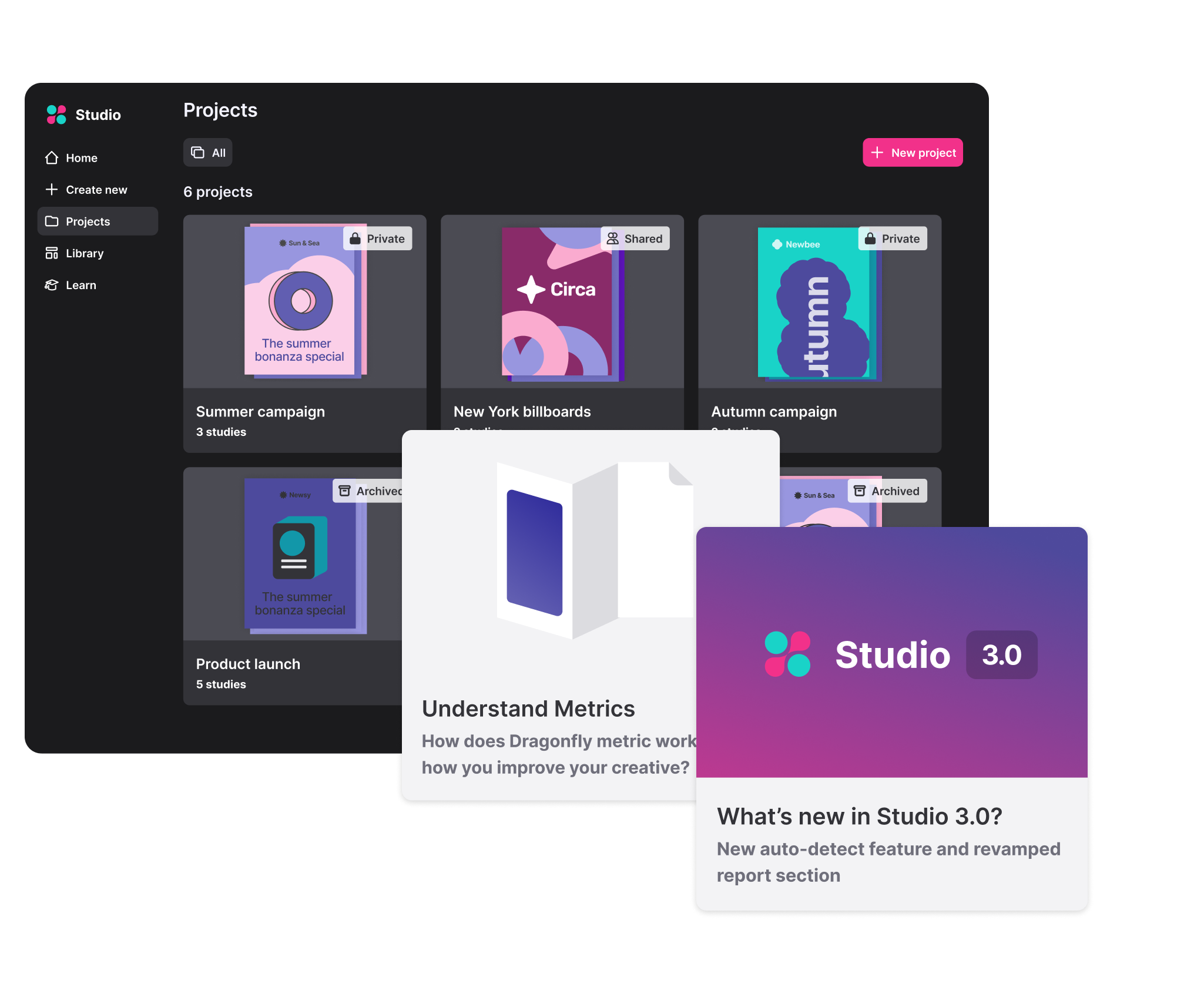Click the Studio logo icon
Image resolution: width=1204 pixels, height=994 pixels.
(x=56, y=115)
